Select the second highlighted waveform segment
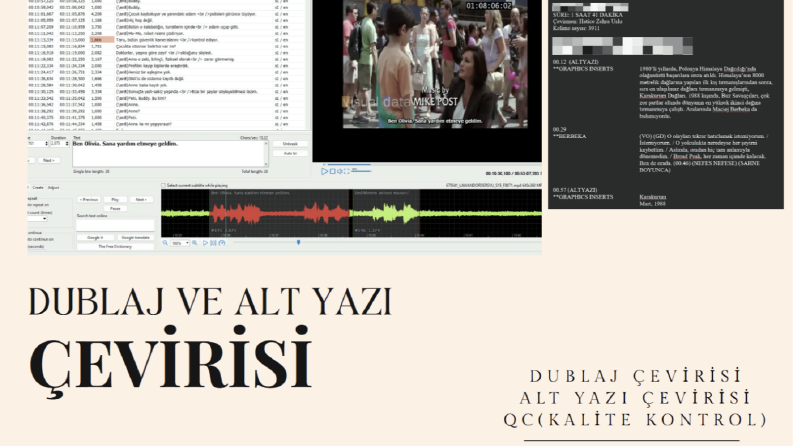The width and height of the screenshot is (793, 446). pos(385,213)
